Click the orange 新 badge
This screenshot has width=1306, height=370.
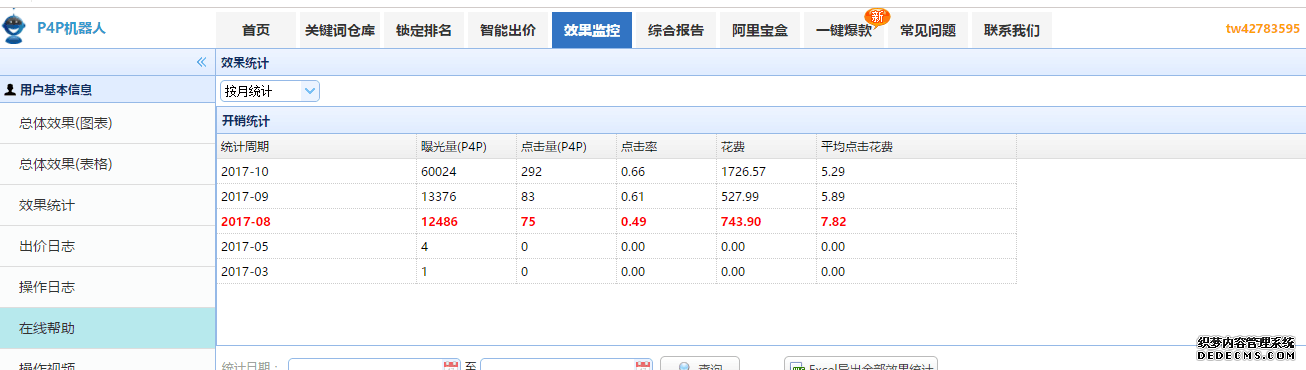tap(877, 16)
